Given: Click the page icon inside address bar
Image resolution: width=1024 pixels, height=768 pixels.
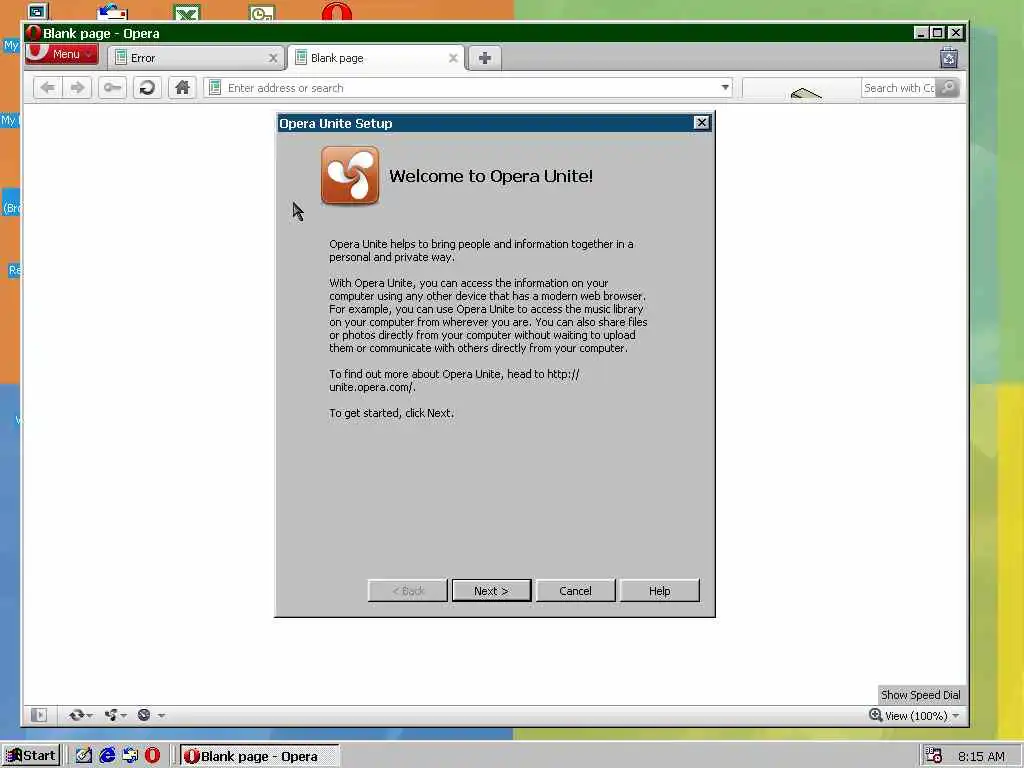Looking at the screenshot, I should click(216, 88).
